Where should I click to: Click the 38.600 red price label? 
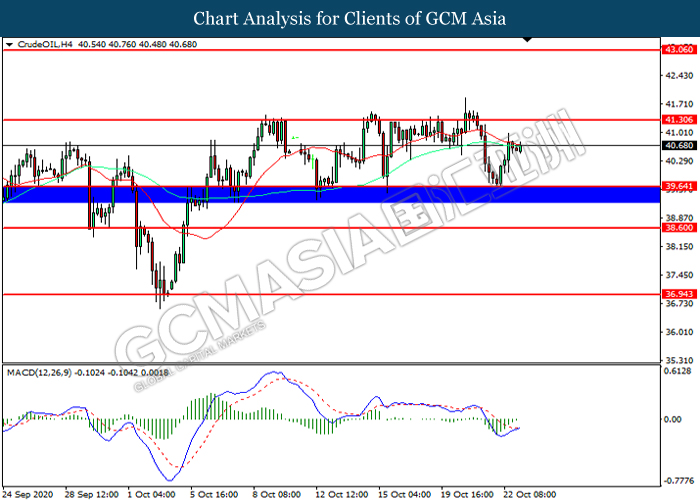679,228
